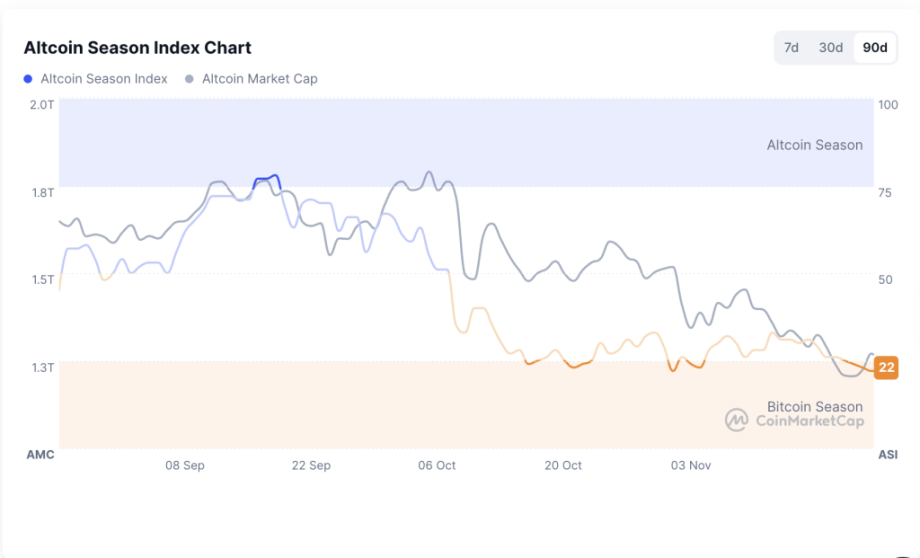Click the Bitcoin Season zone label
This screenshot has height=558, width=920.
pyautogui.click(x=814, y=406)
